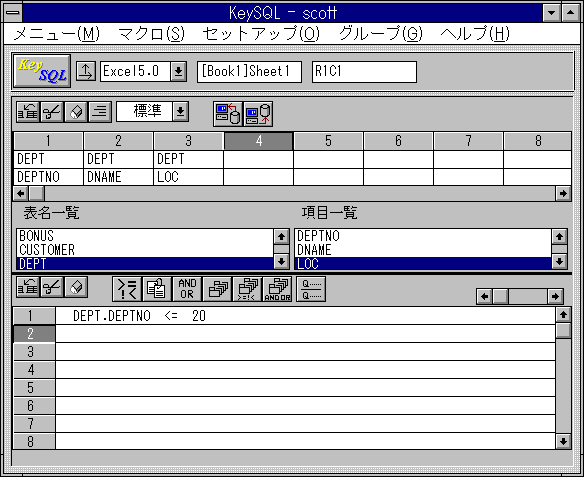Click the comparison operators icon
This screenshot has width=584, height=477.
coord(127,289)
